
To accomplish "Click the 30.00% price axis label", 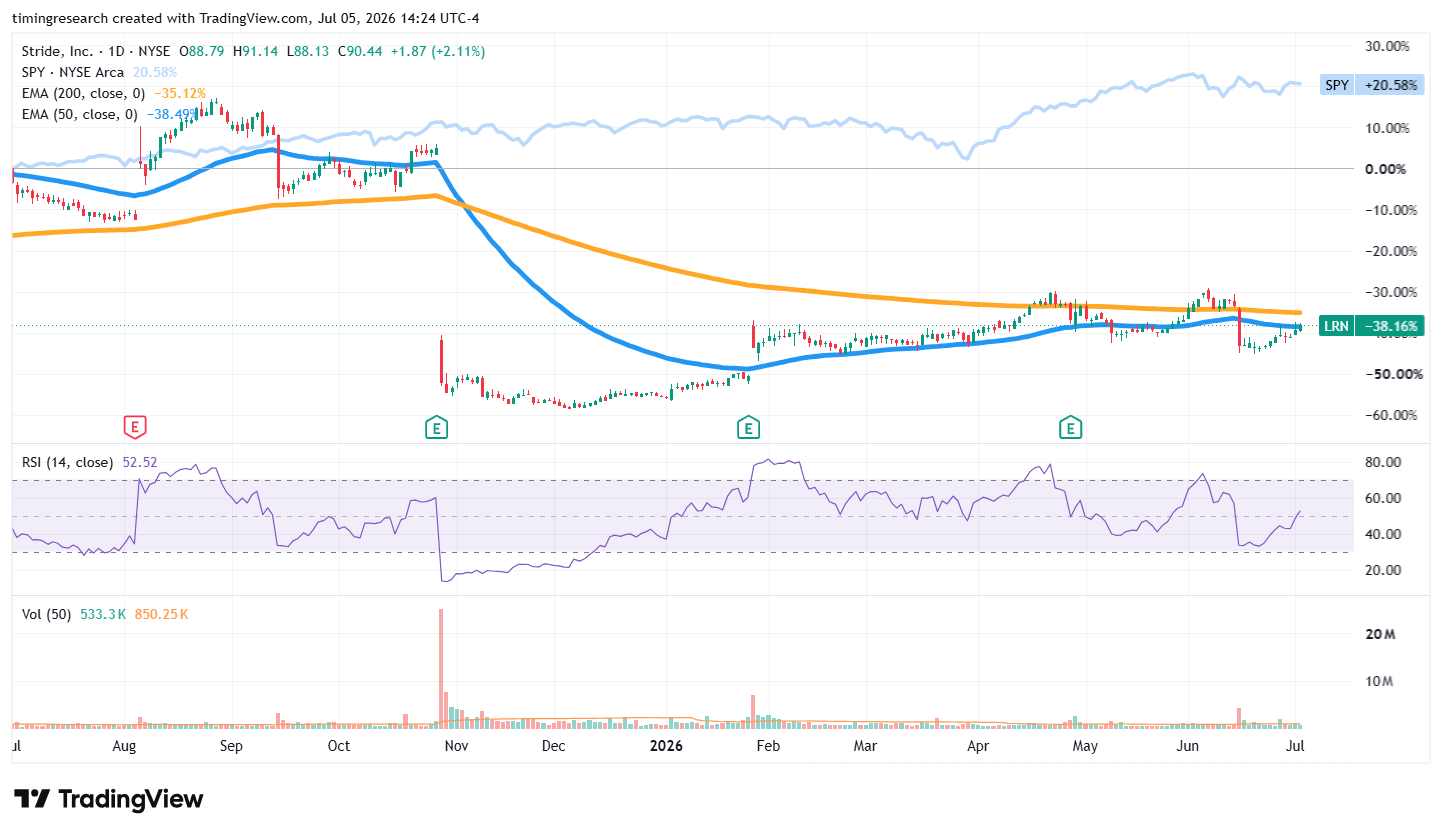I will [x=1387, y=46].
